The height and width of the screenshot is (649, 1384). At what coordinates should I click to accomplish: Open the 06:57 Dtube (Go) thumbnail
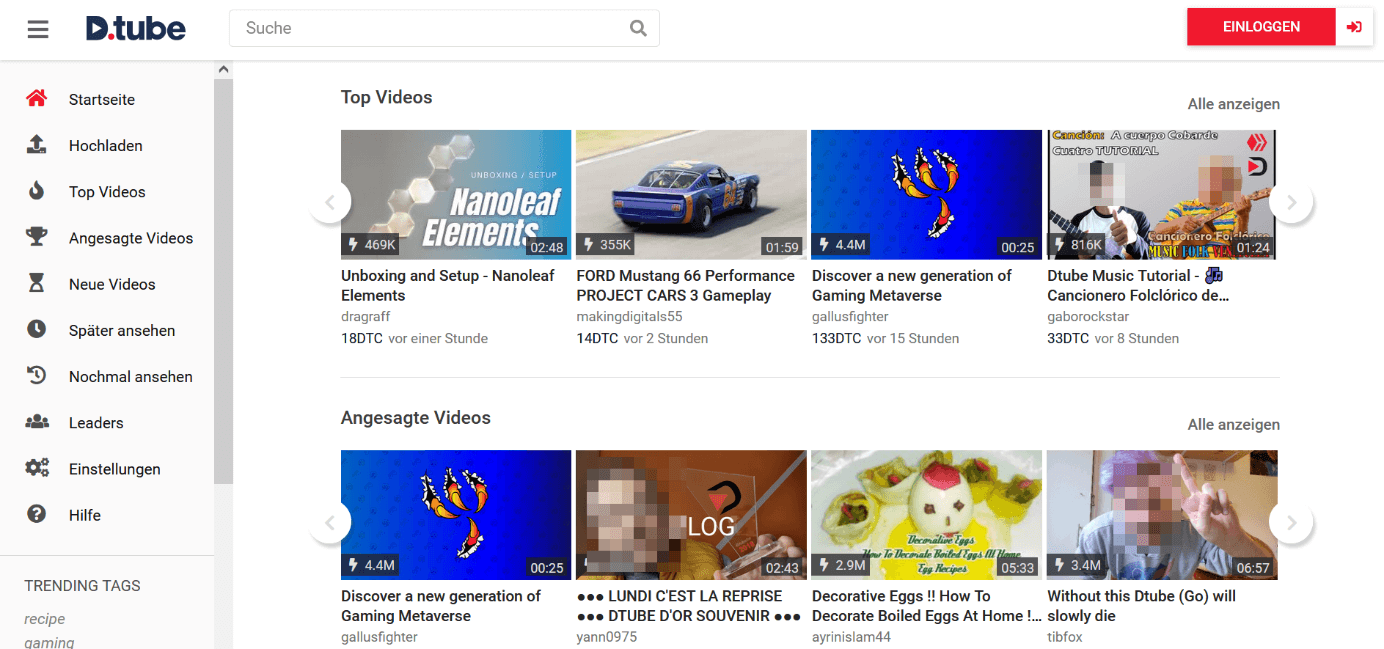click(1162, 515)
